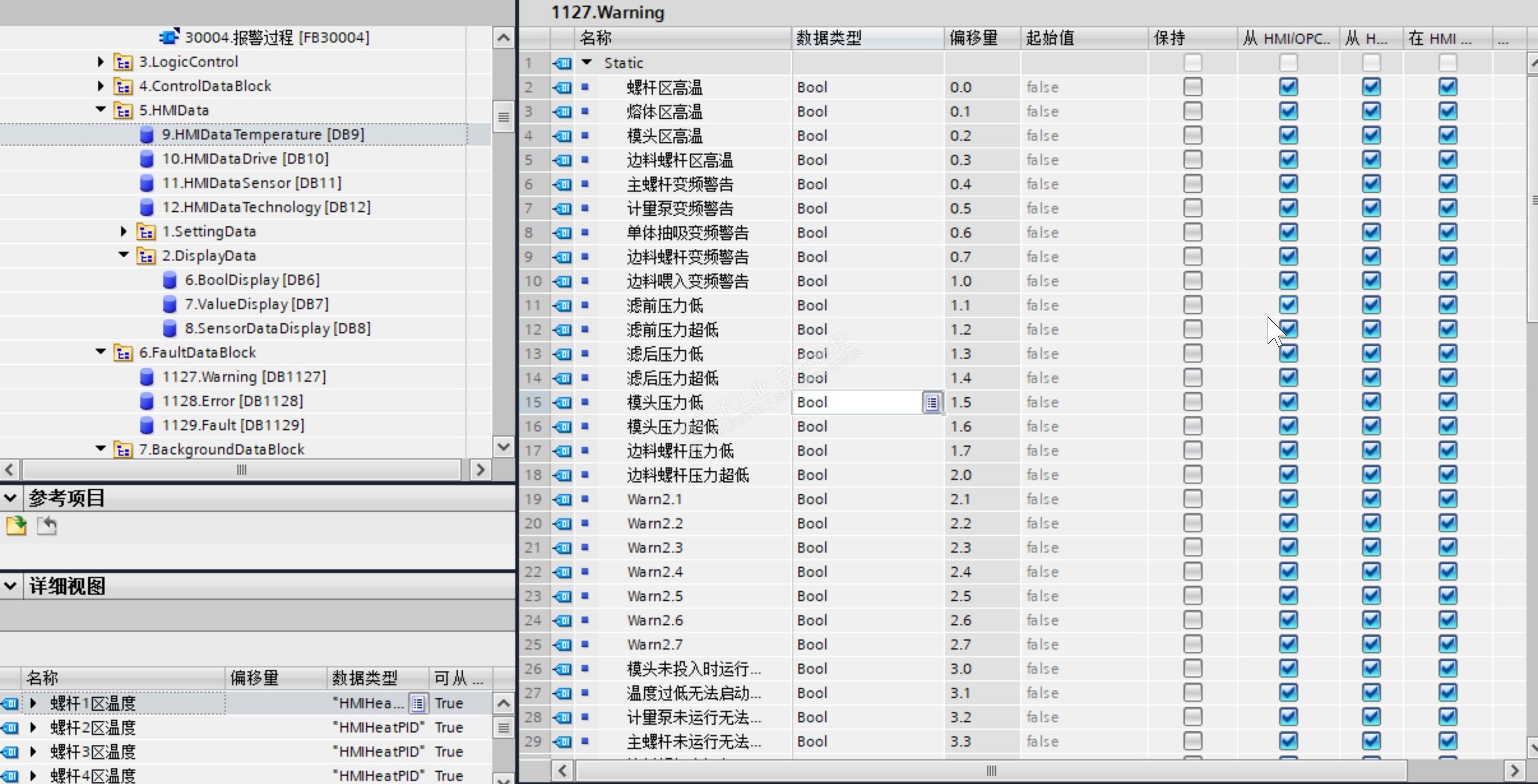Click close reference project icon
Screen dimensions: 1538x784
tap(46, 525)
